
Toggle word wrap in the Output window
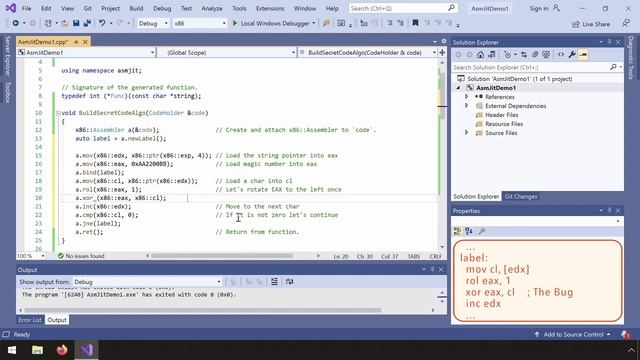289,282
